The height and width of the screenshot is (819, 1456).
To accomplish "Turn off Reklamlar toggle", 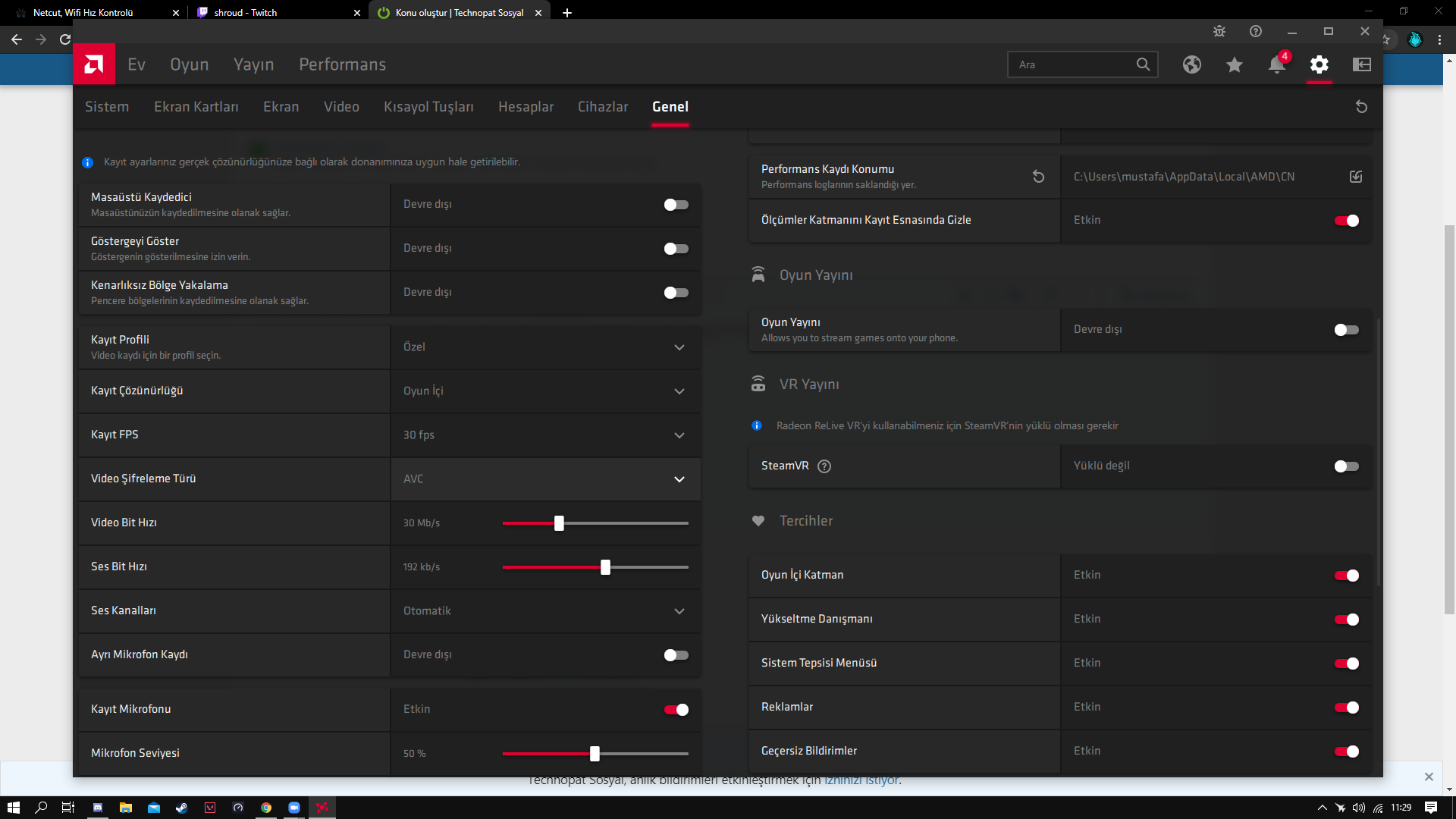I will point(1346,708).
